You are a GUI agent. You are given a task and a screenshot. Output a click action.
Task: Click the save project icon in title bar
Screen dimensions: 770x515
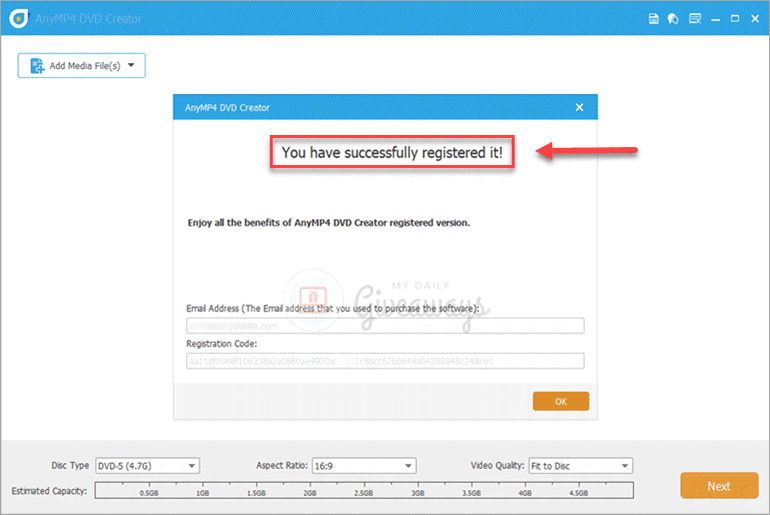653,18
